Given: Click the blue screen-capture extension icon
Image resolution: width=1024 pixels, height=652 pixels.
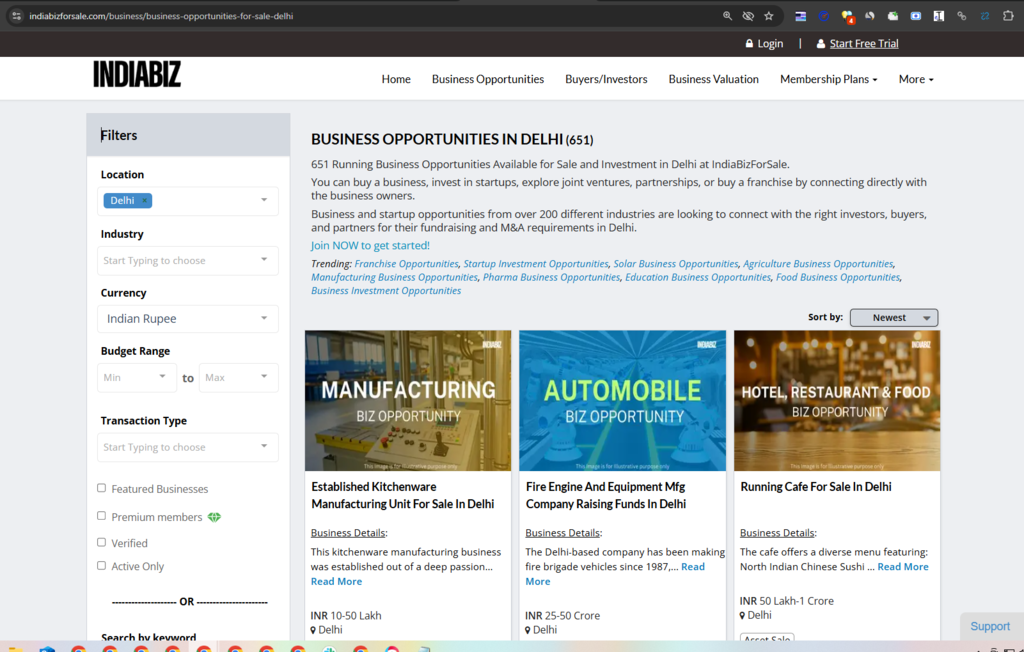Looking at the screenshot, I should pos(916,16).
